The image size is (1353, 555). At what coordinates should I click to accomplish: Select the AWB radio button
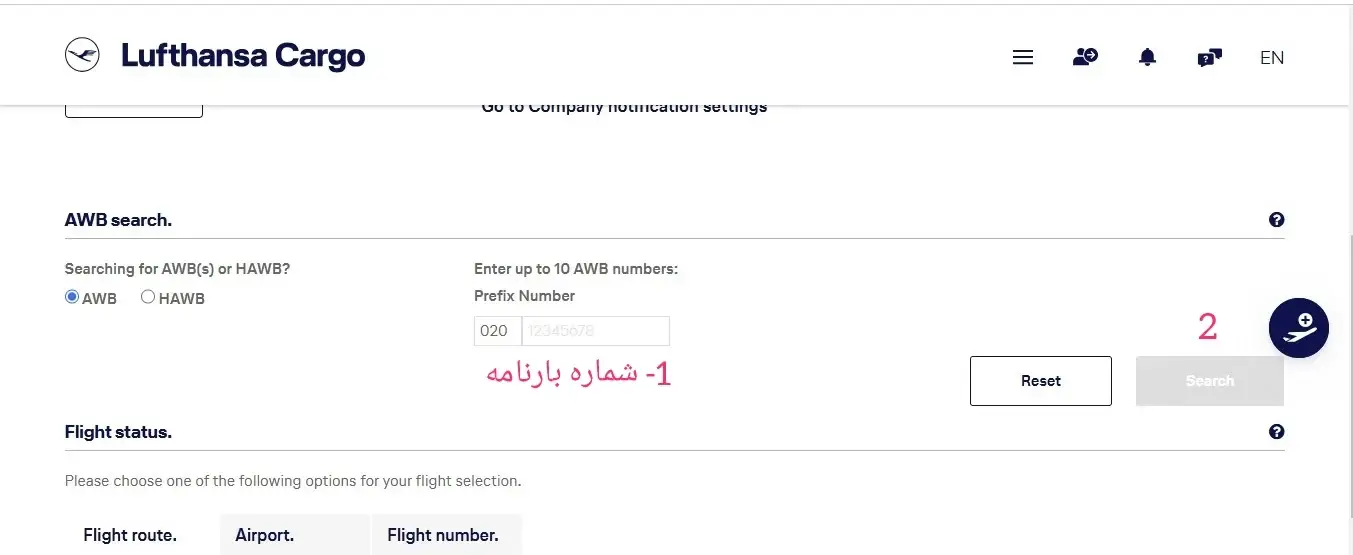pyautogui.click(x=72, y=297)
